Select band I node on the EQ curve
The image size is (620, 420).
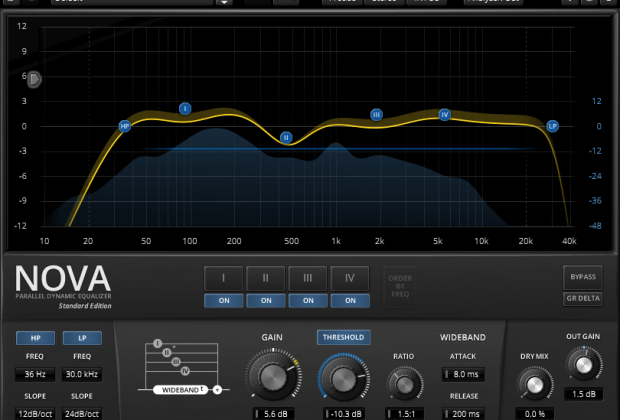click(x=185, y=108)
